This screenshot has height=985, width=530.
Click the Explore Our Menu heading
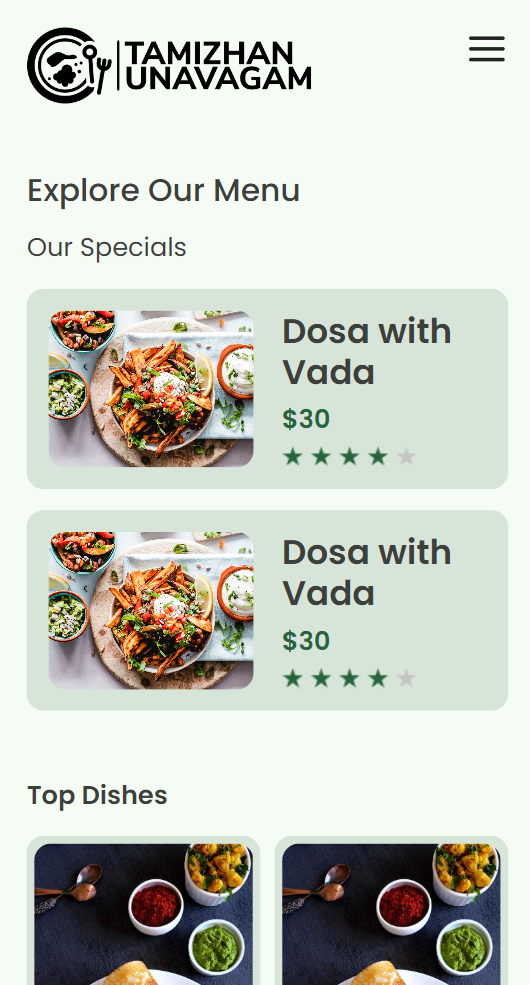pos(163,190)
